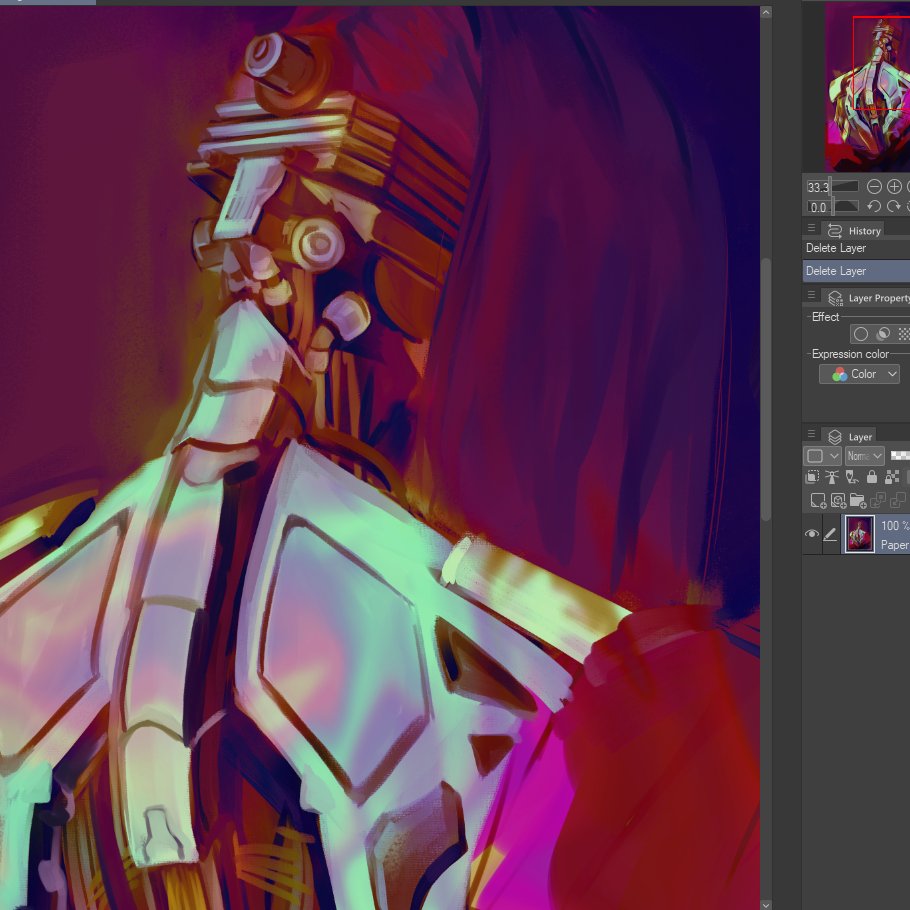Zoom out using the Navigator minus icon
910x910 pixels.
coord(874,186)
